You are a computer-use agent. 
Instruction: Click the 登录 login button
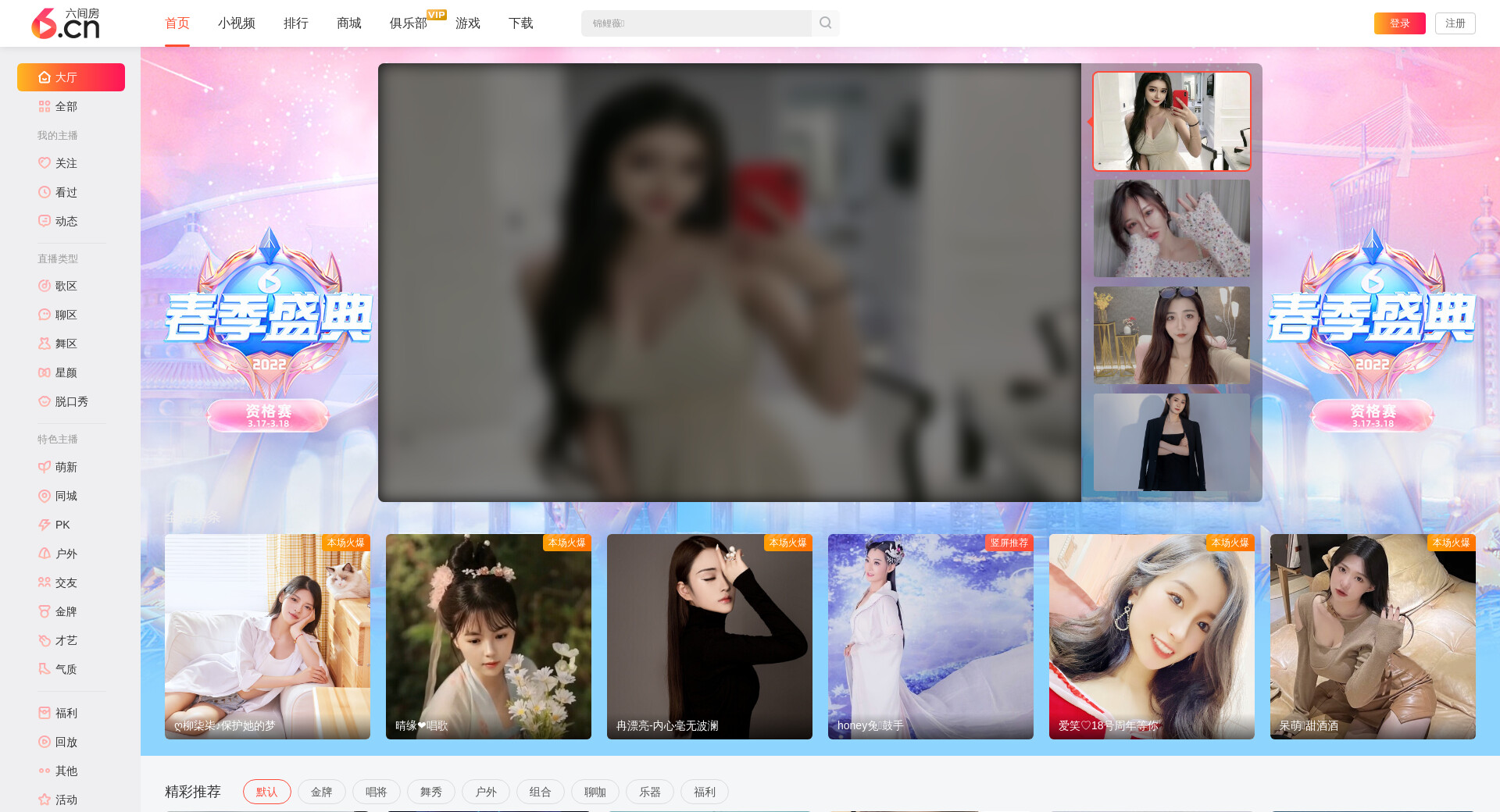coord(1400,23)
